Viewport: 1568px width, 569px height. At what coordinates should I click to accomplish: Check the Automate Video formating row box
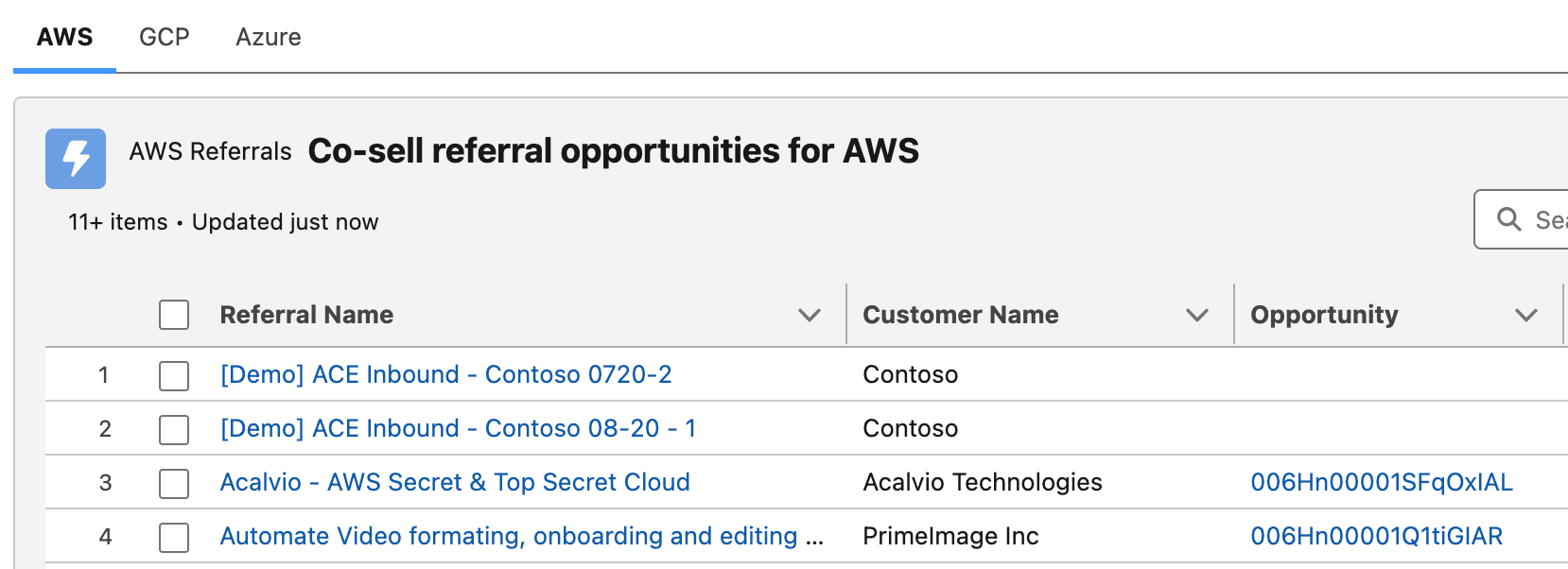(x=174, y=537)
